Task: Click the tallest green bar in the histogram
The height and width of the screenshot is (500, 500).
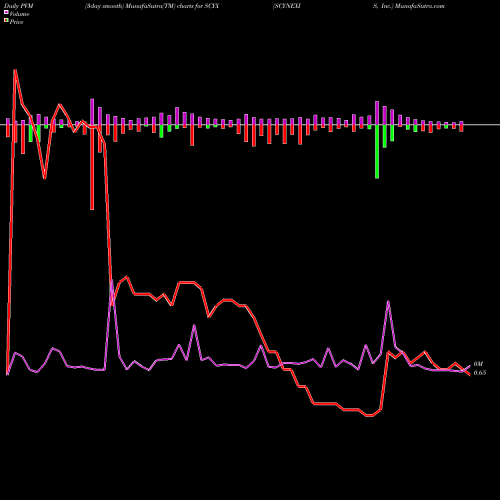Action: coord(377,152)
